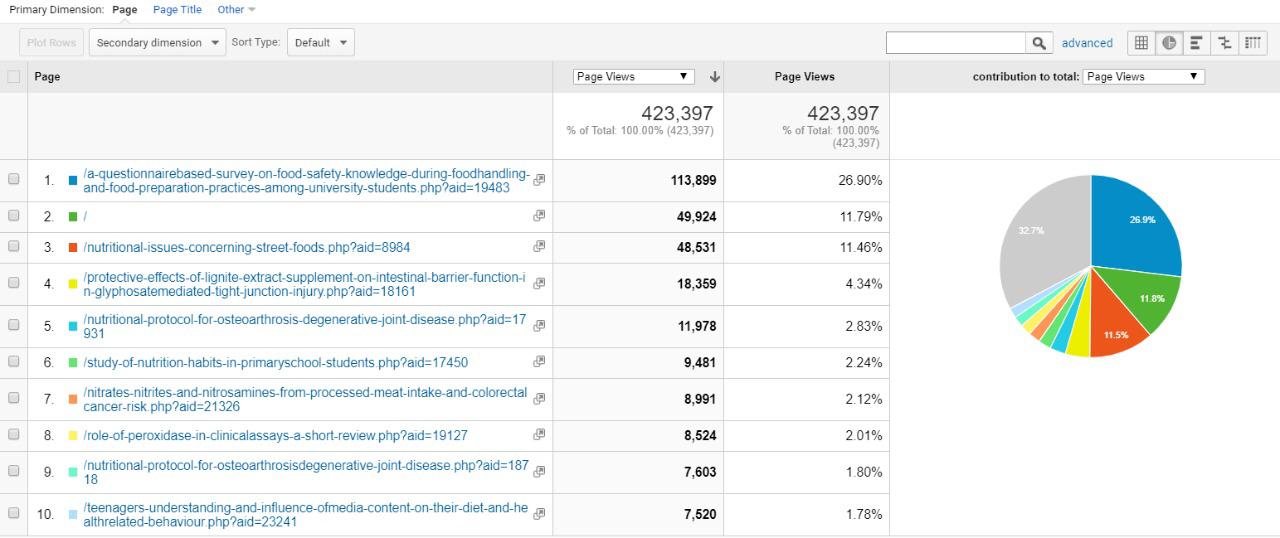The height and width of the screenshot is (538, 1280).
Task: Click the descending sort arrow on Page Views
Action: pyautogui.click(x=715, y=77)
